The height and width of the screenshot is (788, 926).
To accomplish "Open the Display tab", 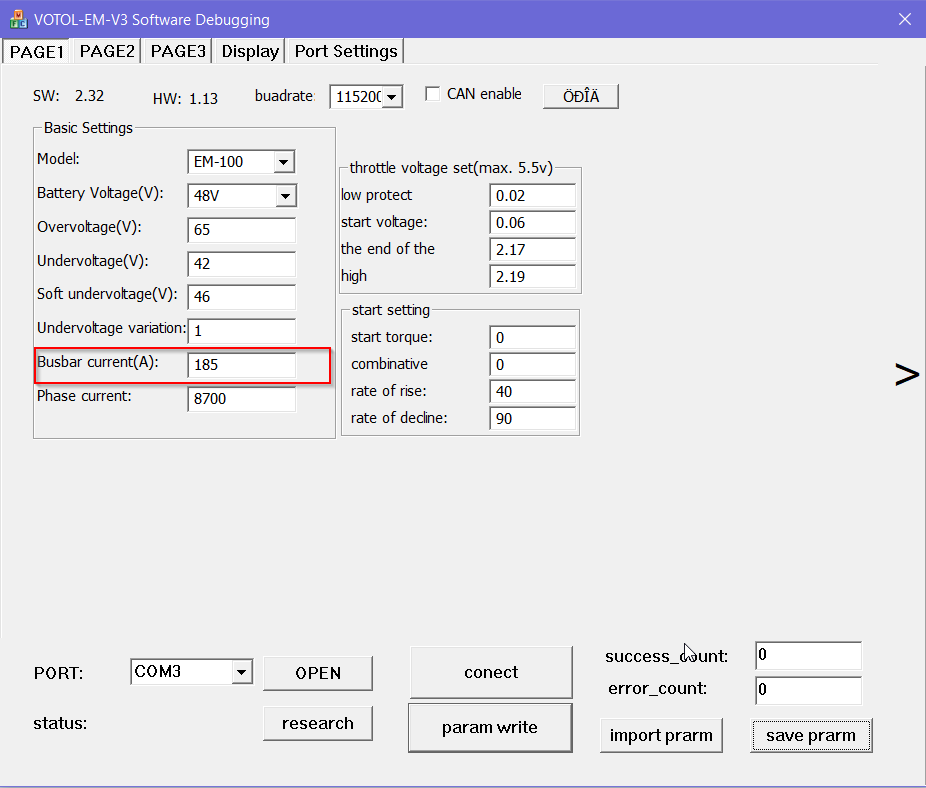I will tap(250, 51).
